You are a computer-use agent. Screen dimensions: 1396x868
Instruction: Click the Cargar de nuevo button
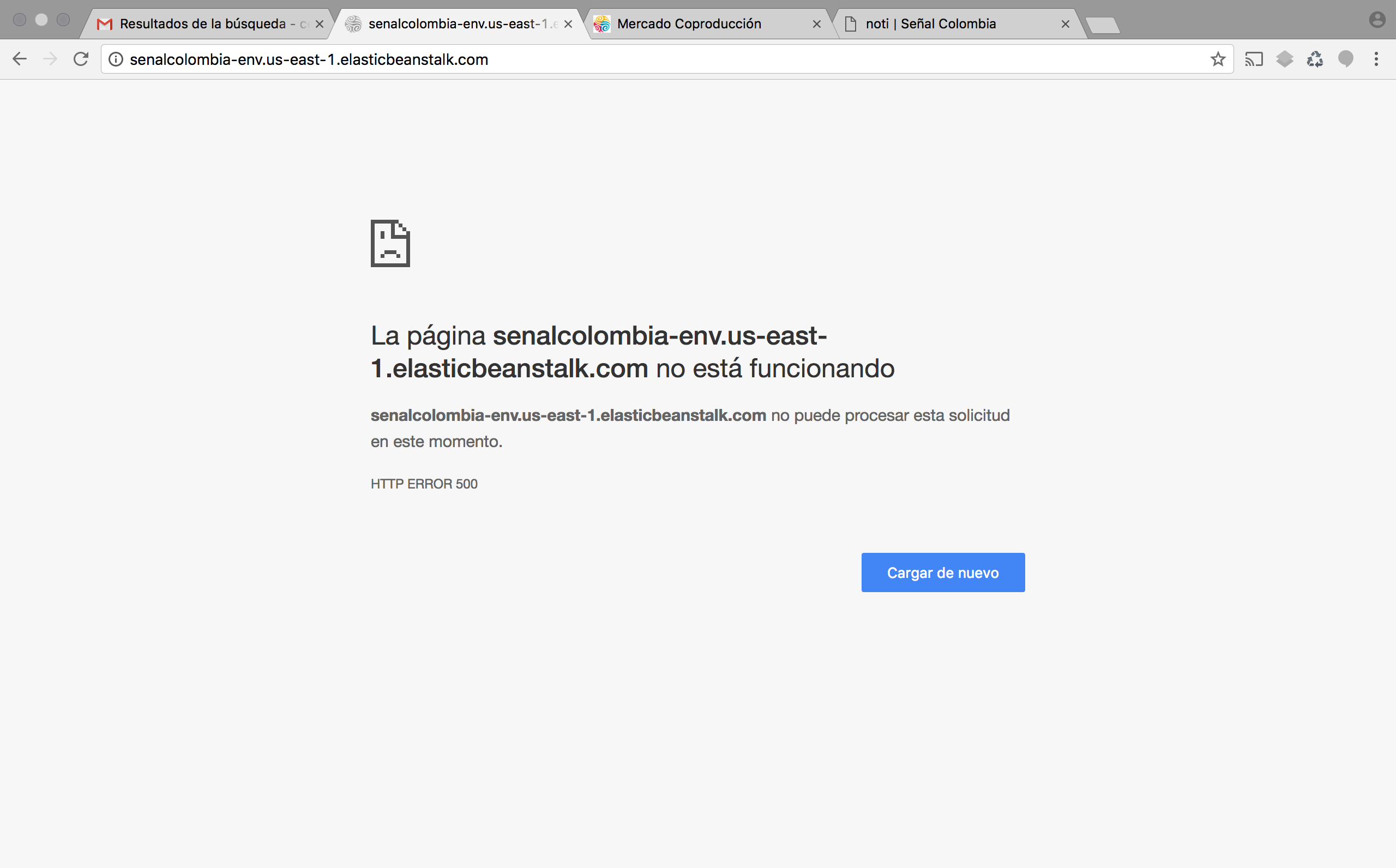(x=942, y=572)
